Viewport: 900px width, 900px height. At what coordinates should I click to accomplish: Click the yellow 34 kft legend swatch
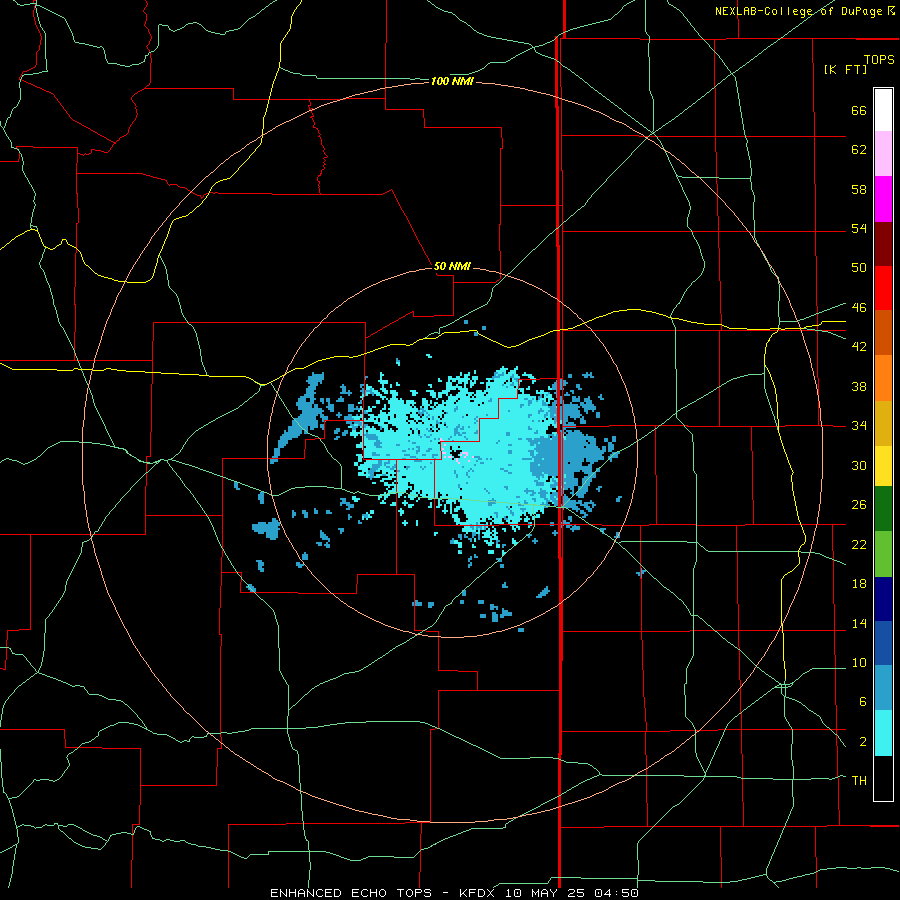[883, 466]
